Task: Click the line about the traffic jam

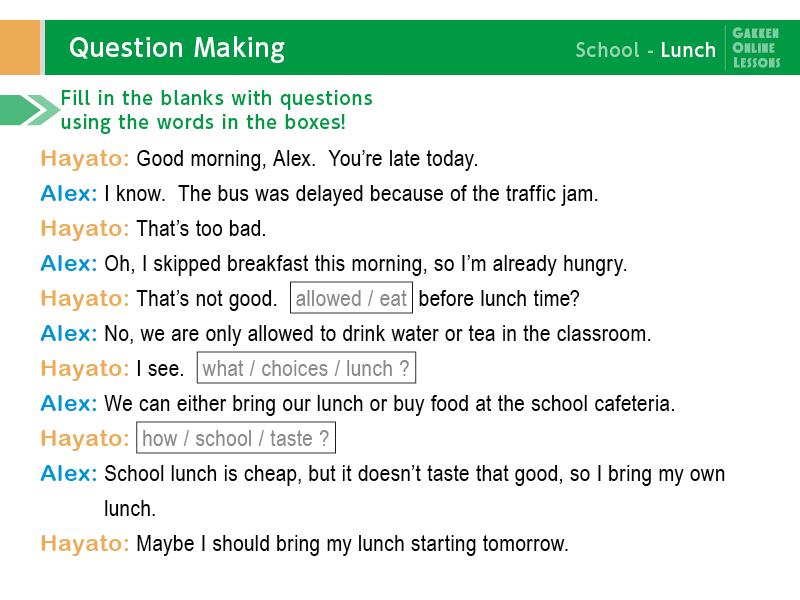Action: pyautogui.click(x=351, y=194)
